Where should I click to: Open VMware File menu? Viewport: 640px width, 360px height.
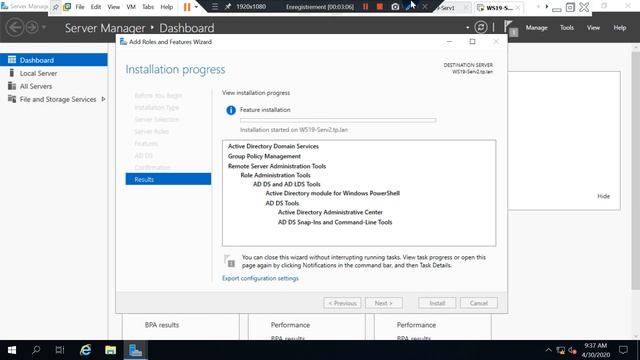click(80, 7)
